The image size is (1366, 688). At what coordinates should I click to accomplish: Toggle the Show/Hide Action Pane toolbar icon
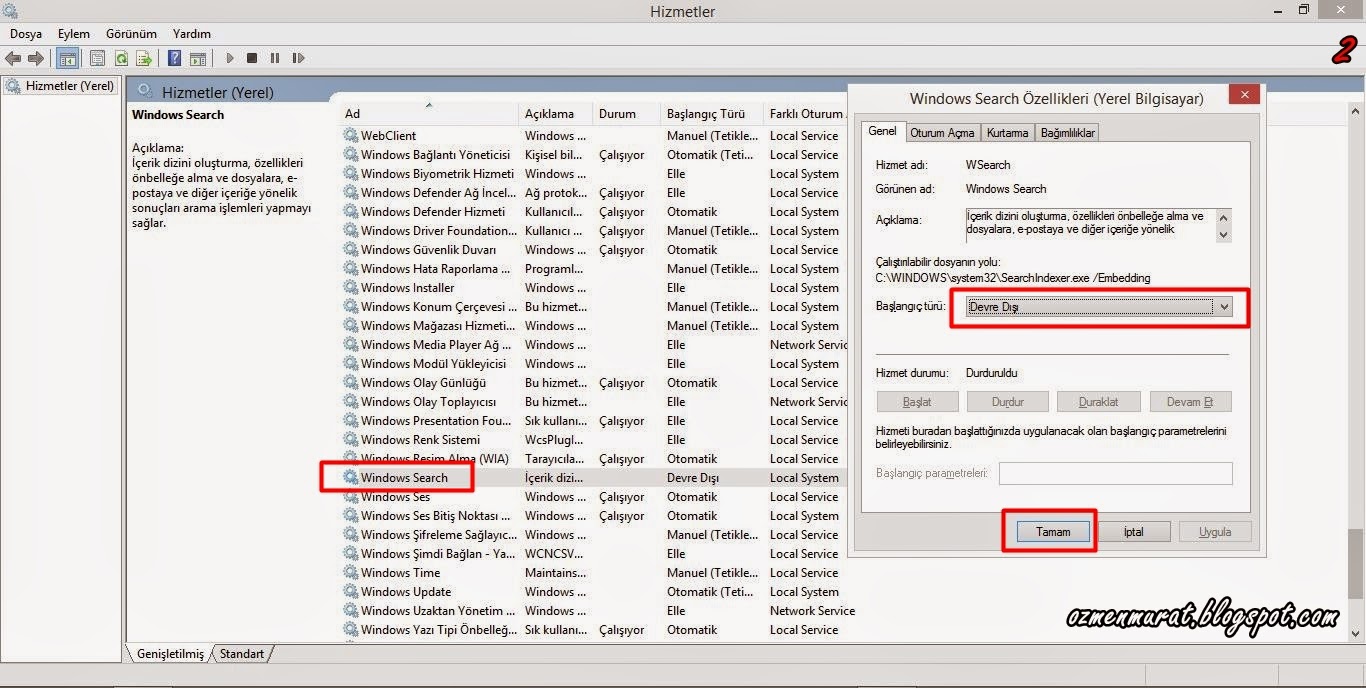click(x=198, y=58)
